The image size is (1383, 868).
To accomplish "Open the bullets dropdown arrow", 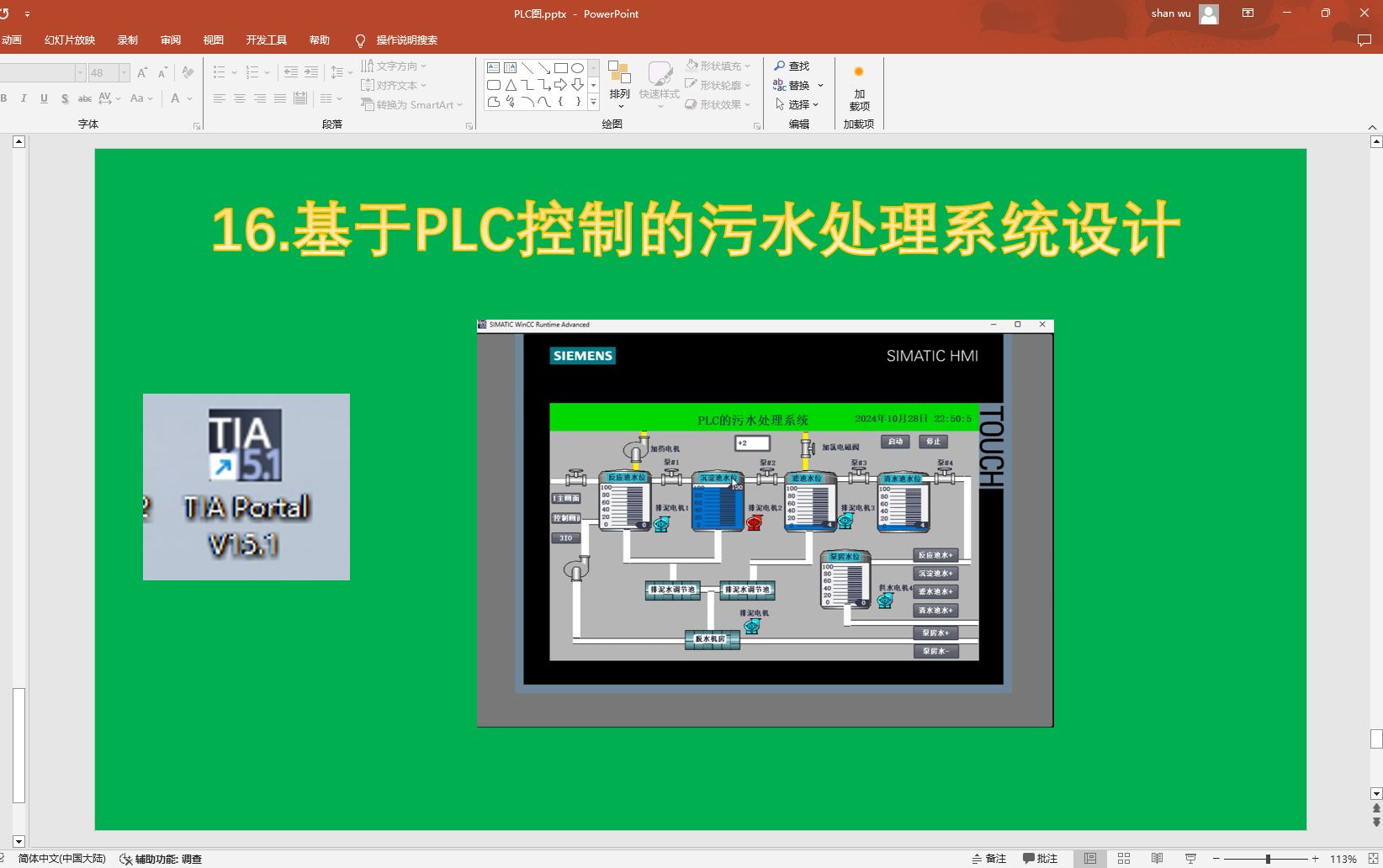I will [x=234, y=73].
